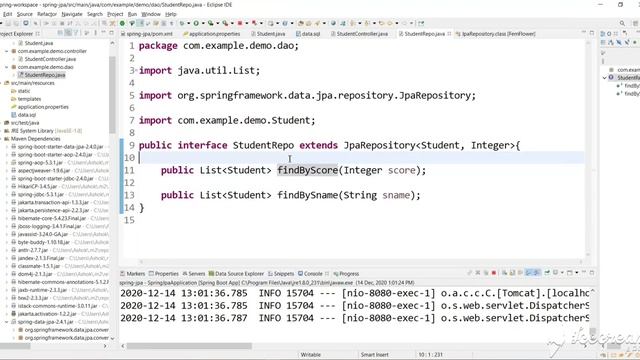
Task: Collapse the StudentRepo node in Outline
Action: (x=604, y=78)
